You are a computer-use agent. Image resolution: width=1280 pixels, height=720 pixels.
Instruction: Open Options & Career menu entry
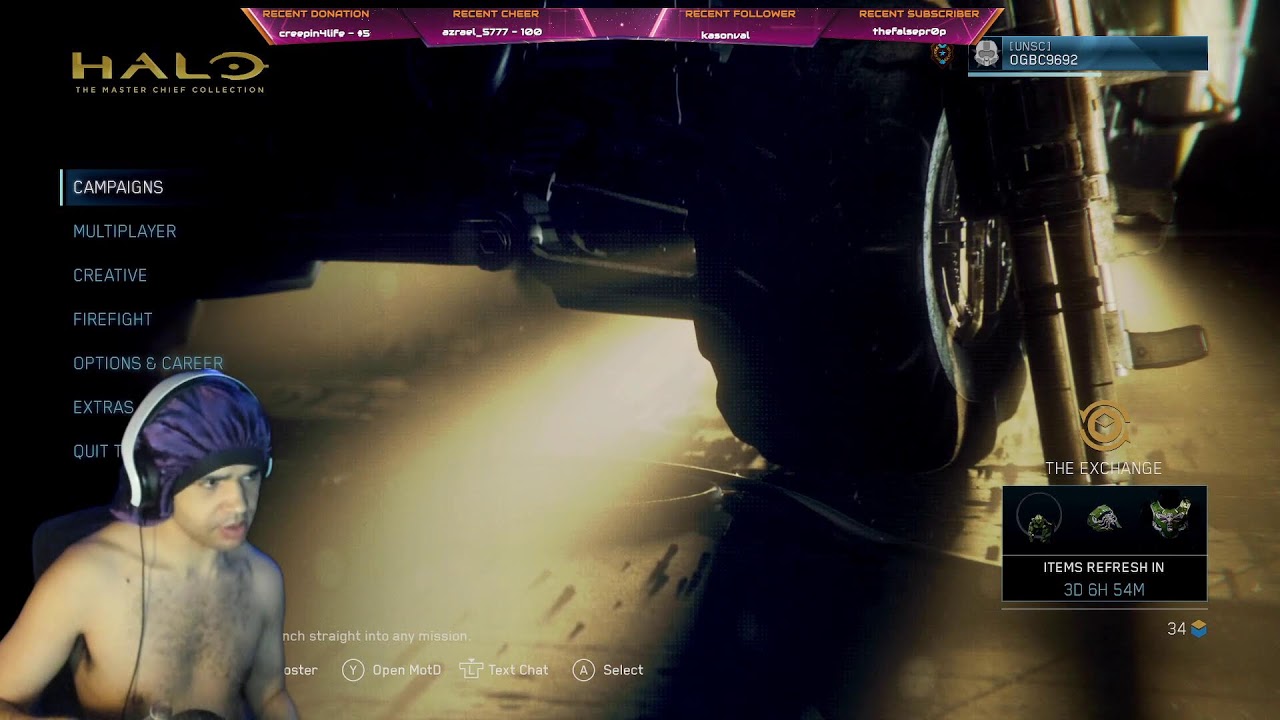pyautogui.click(x=148, y=363)
